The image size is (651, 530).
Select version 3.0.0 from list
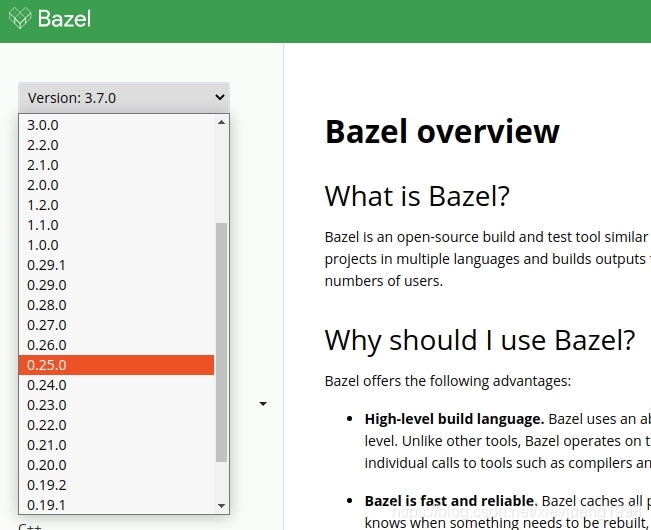pos(116,125)
